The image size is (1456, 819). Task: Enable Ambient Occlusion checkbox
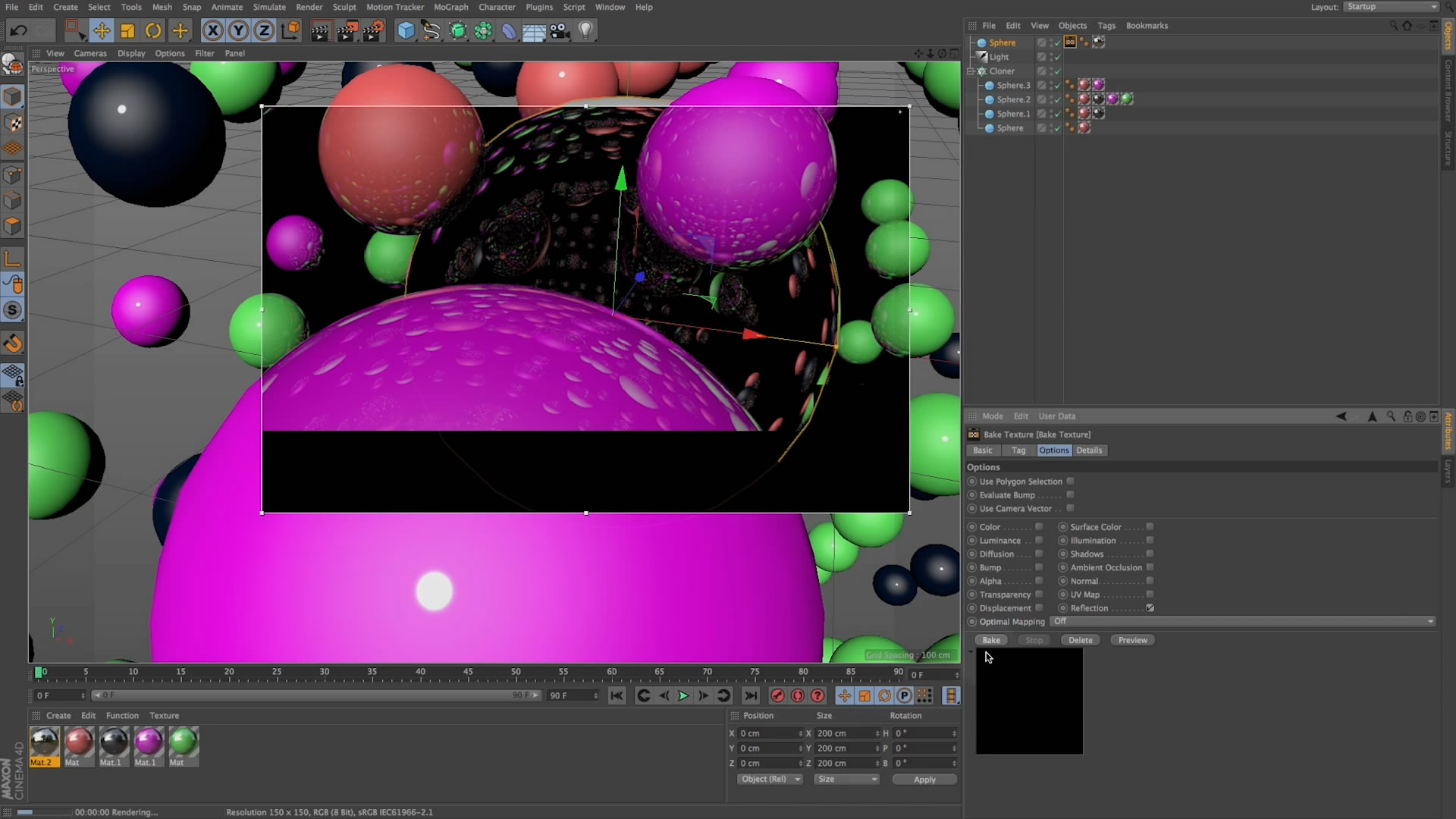[1150, 567]
